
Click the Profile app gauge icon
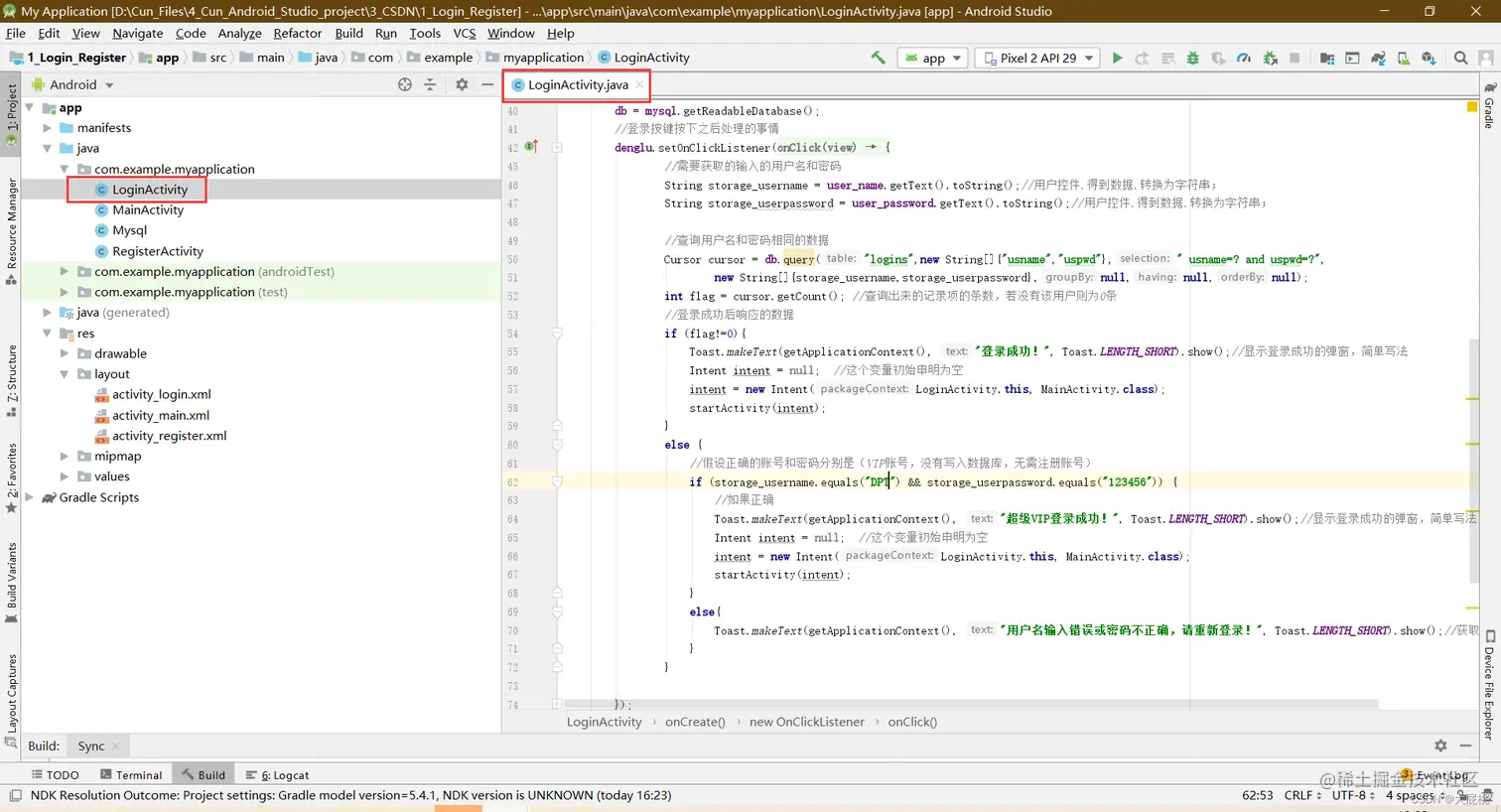[x=1244, y=58]
